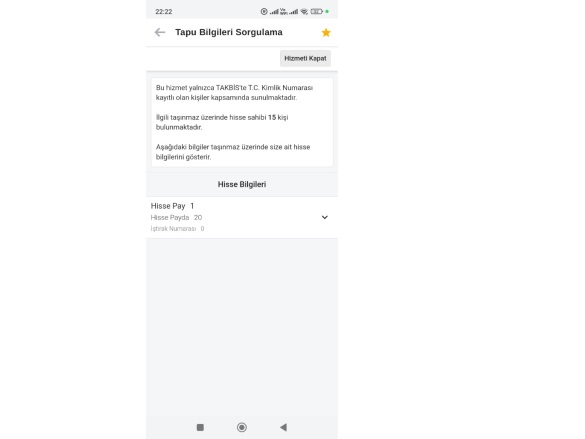Tap the battery icon in status bar
Image resolution: width=585 pixels, height=439 pixels.
(x=316, y=12)
